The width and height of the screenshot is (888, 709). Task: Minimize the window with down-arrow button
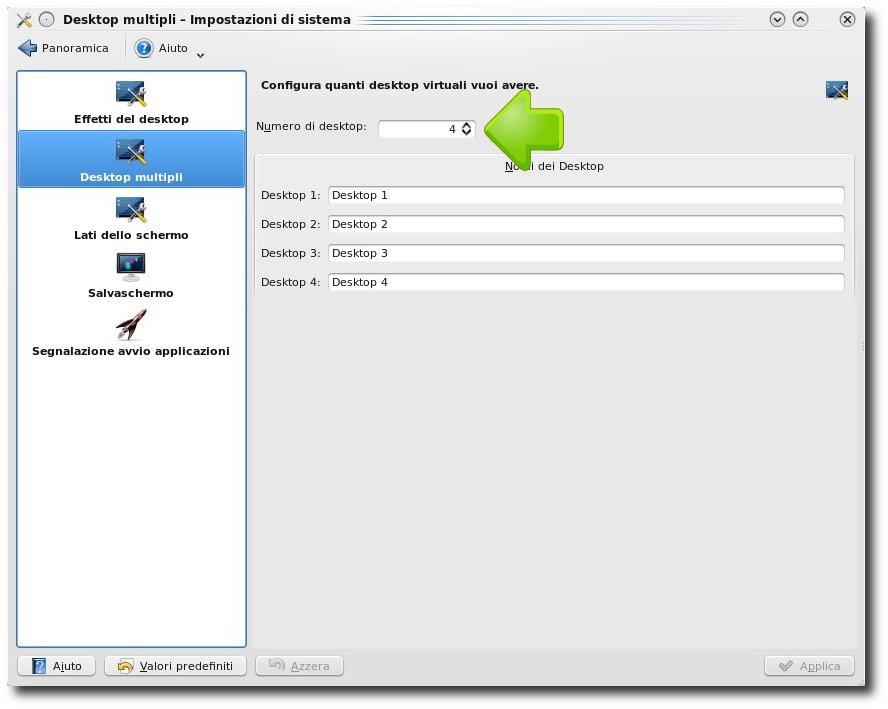click(778, 20)
